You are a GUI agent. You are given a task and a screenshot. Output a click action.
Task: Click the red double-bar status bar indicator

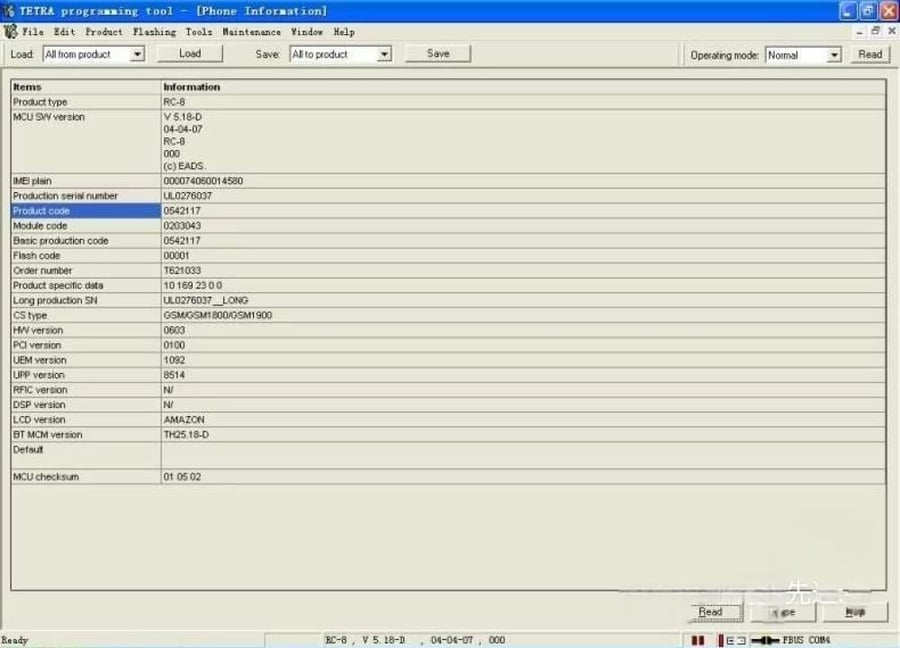click(697, 640)
